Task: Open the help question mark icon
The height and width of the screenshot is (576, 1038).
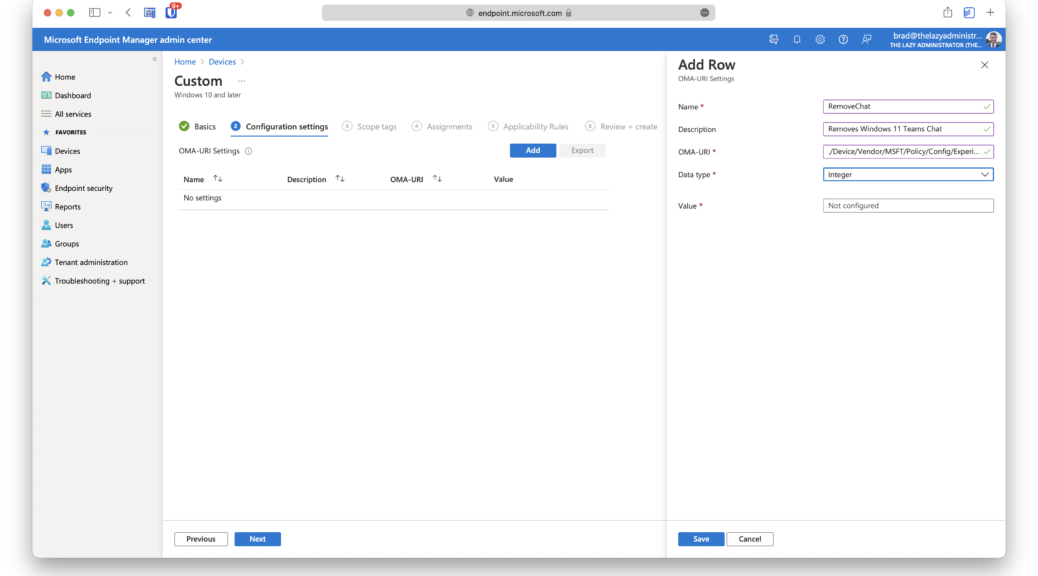Action: click(843, 40)
